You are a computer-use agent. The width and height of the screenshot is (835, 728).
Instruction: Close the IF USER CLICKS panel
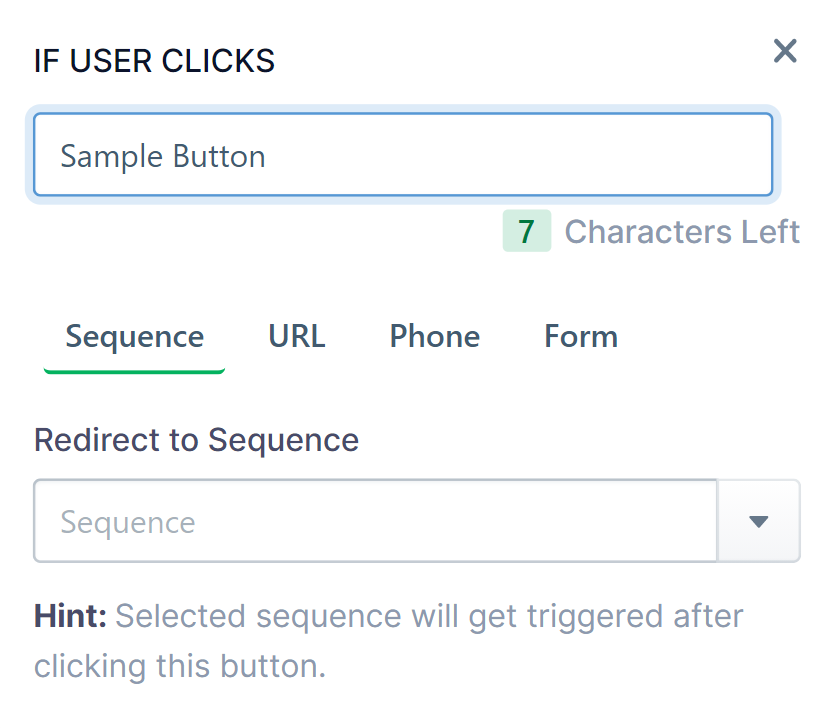(x=785, y=51)
